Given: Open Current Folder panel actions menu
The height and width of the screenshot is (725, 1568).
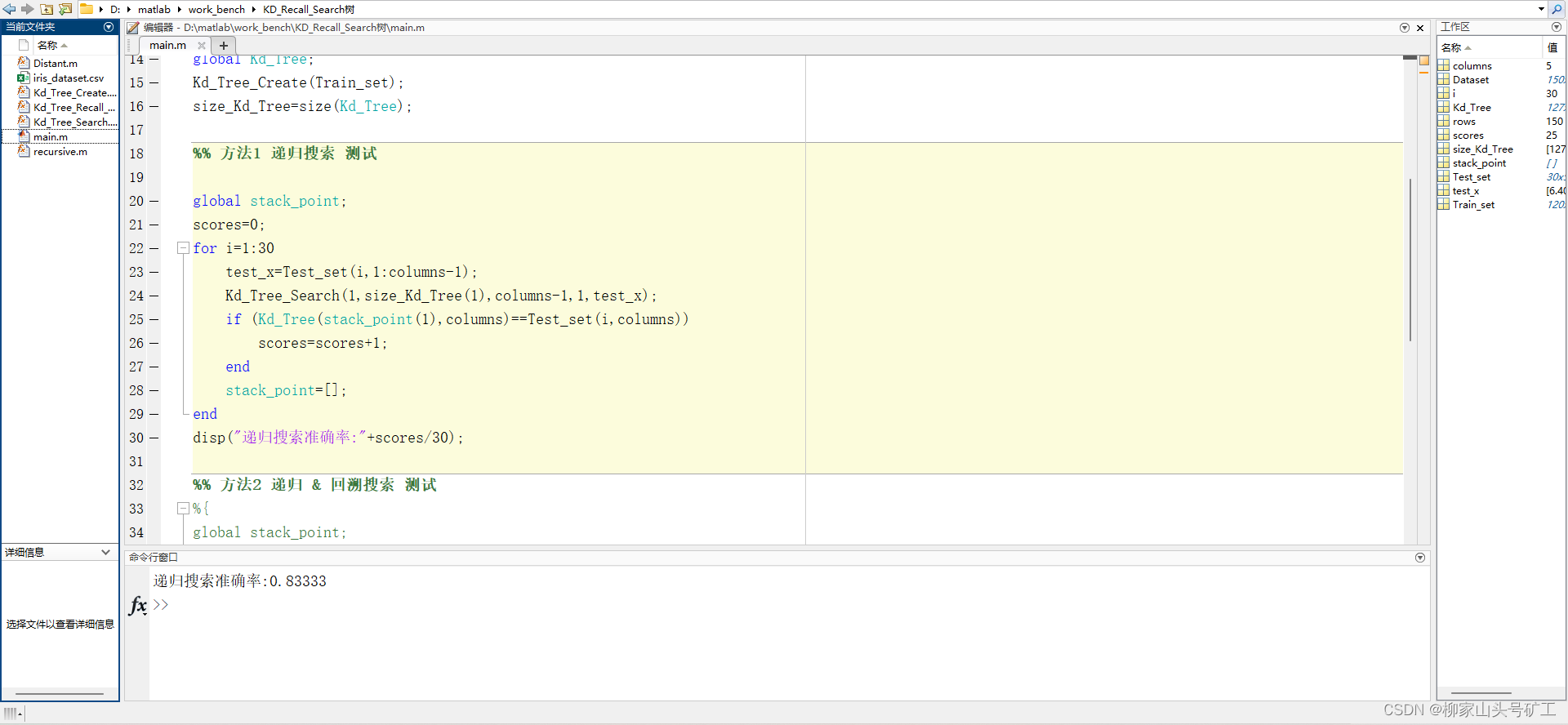Looking at the screenshot, I should (109, 27).
